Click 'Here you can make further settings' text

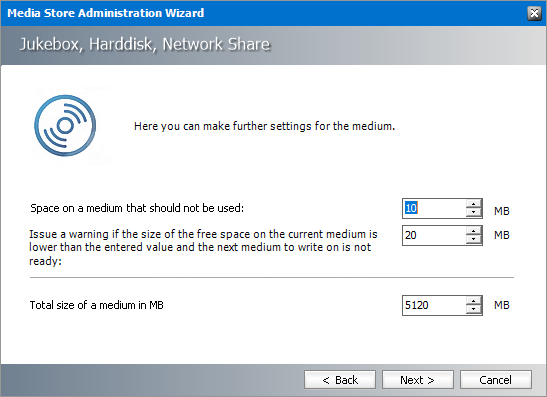coord(264,126)
